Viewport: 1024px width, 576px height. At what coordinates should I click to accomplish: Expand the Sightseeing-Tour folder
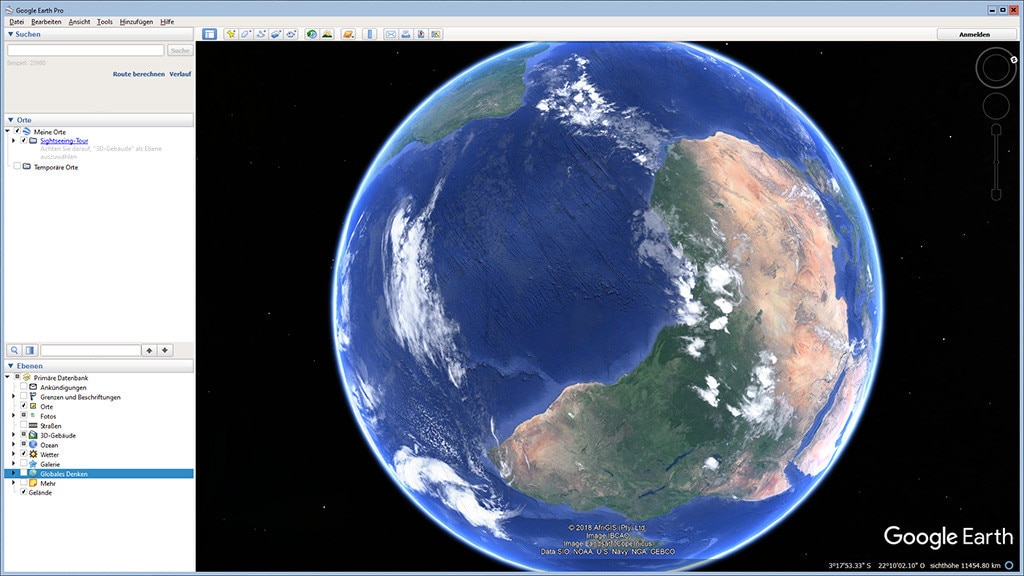click(13, 141)
